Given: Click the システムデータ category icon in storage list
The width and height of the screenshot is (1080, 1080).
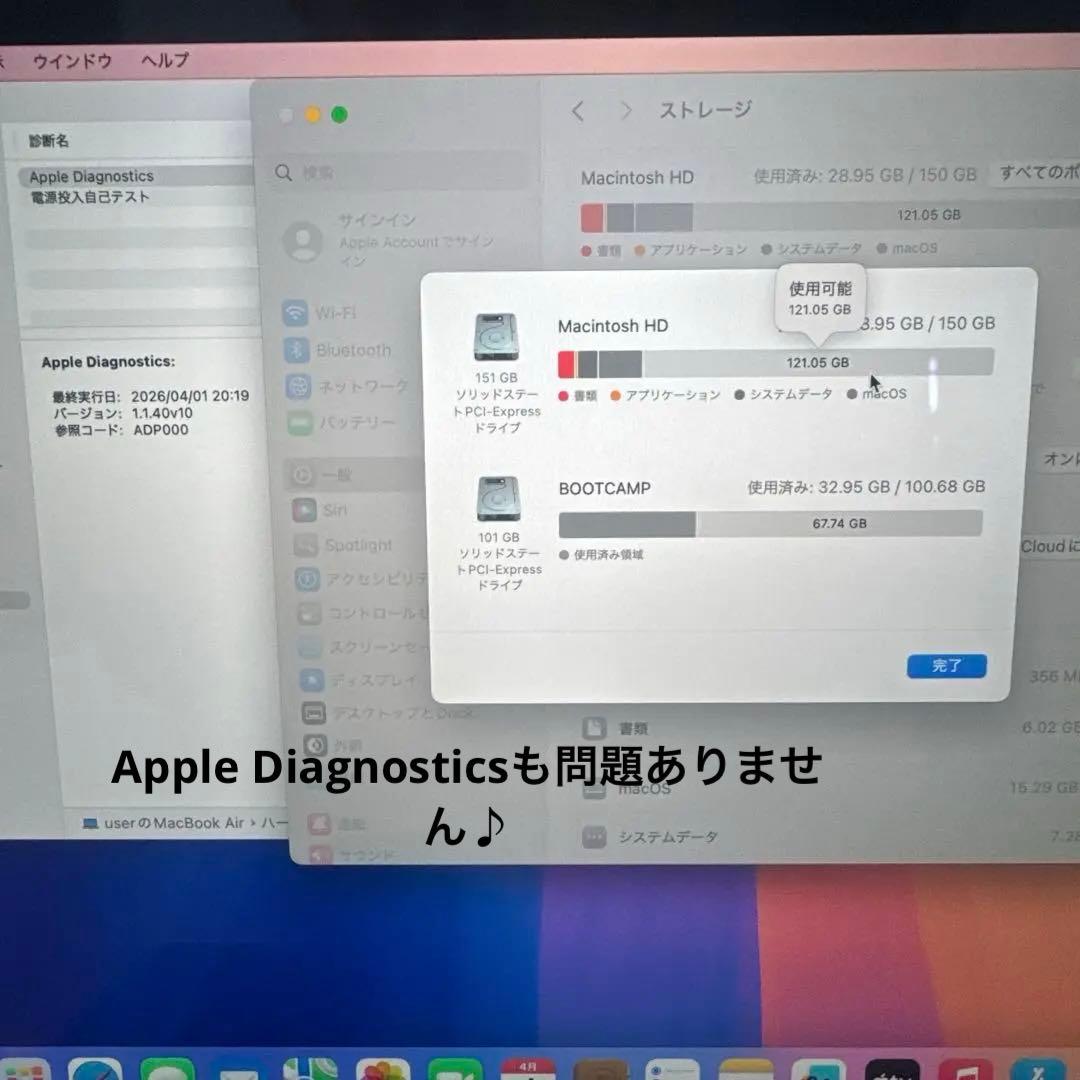Looking at the screenshot, I should (x=594, y=837).
